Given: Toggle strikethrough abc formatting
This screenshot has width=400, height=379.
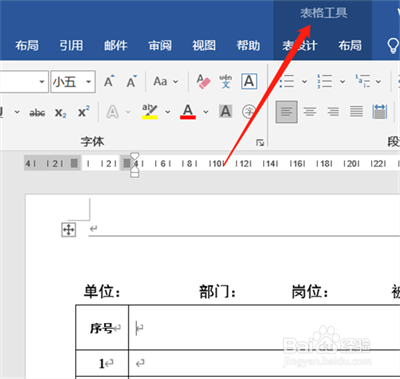Looking at the screenshot, I should point(37,113).
